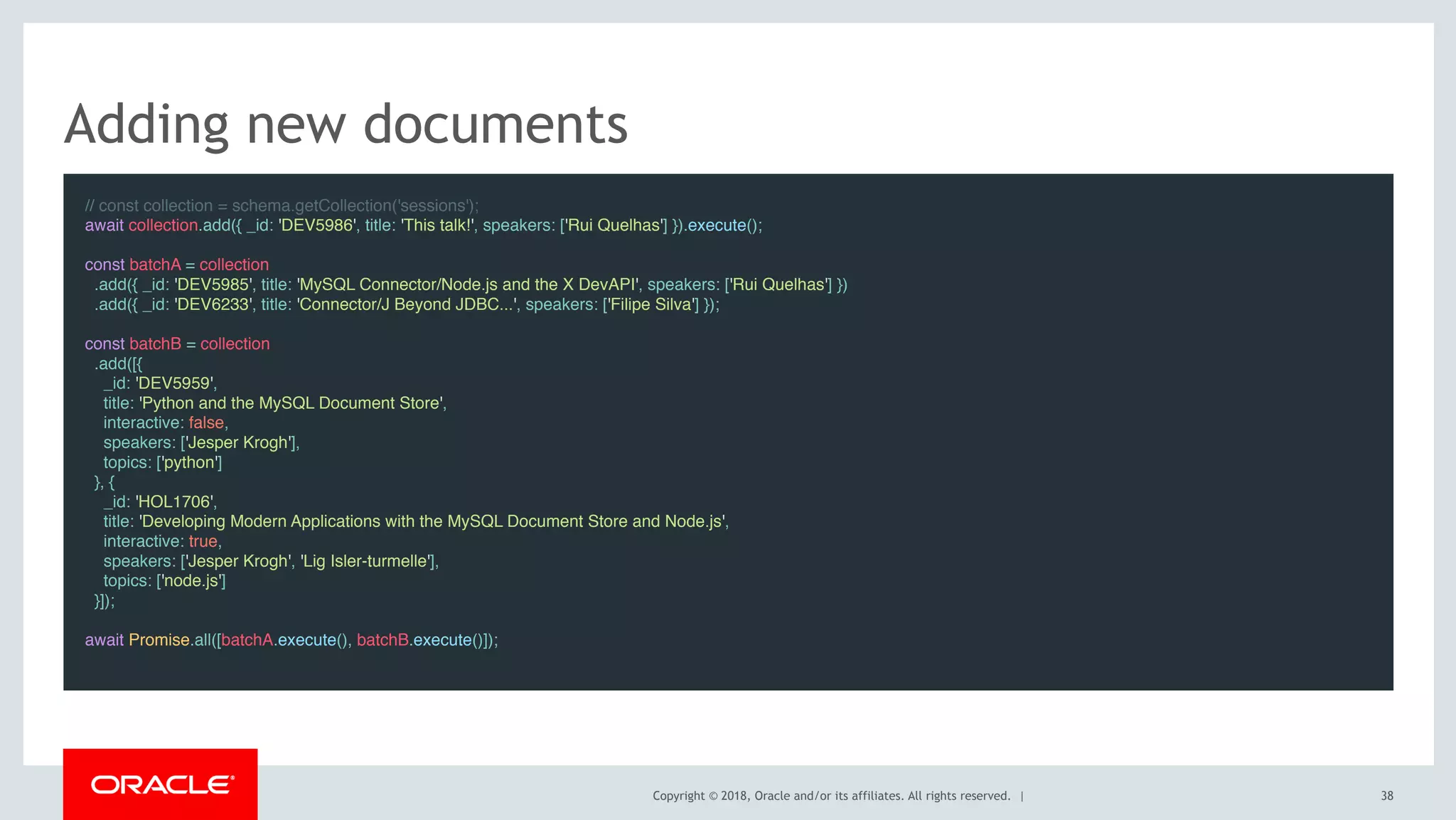Click the 'HOL1706' id string
This screenshot has height=820, width=1456.
pos(175,502)
